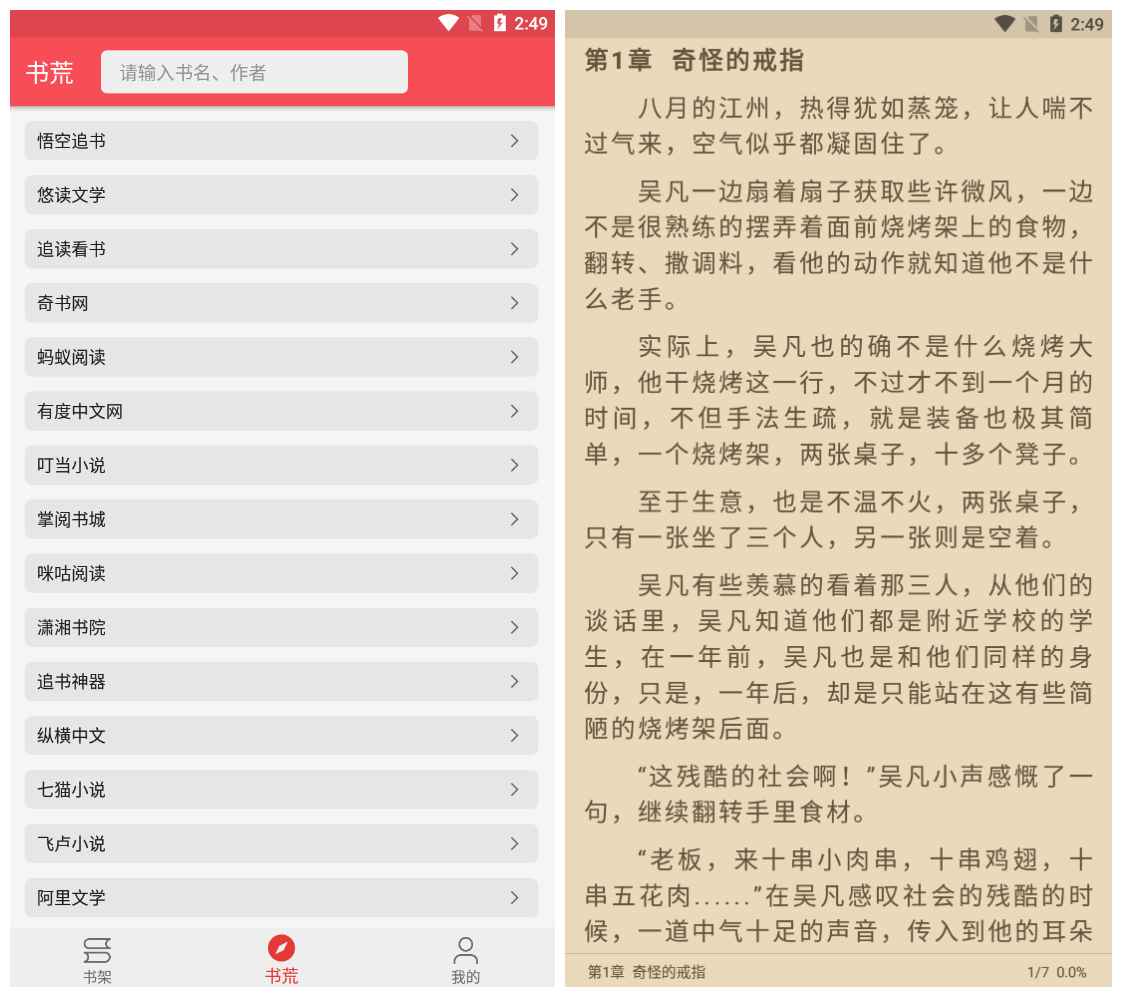This screenshot has height=997, width=1122.
Task: Click the search input for book name
Action: (253, 71)
